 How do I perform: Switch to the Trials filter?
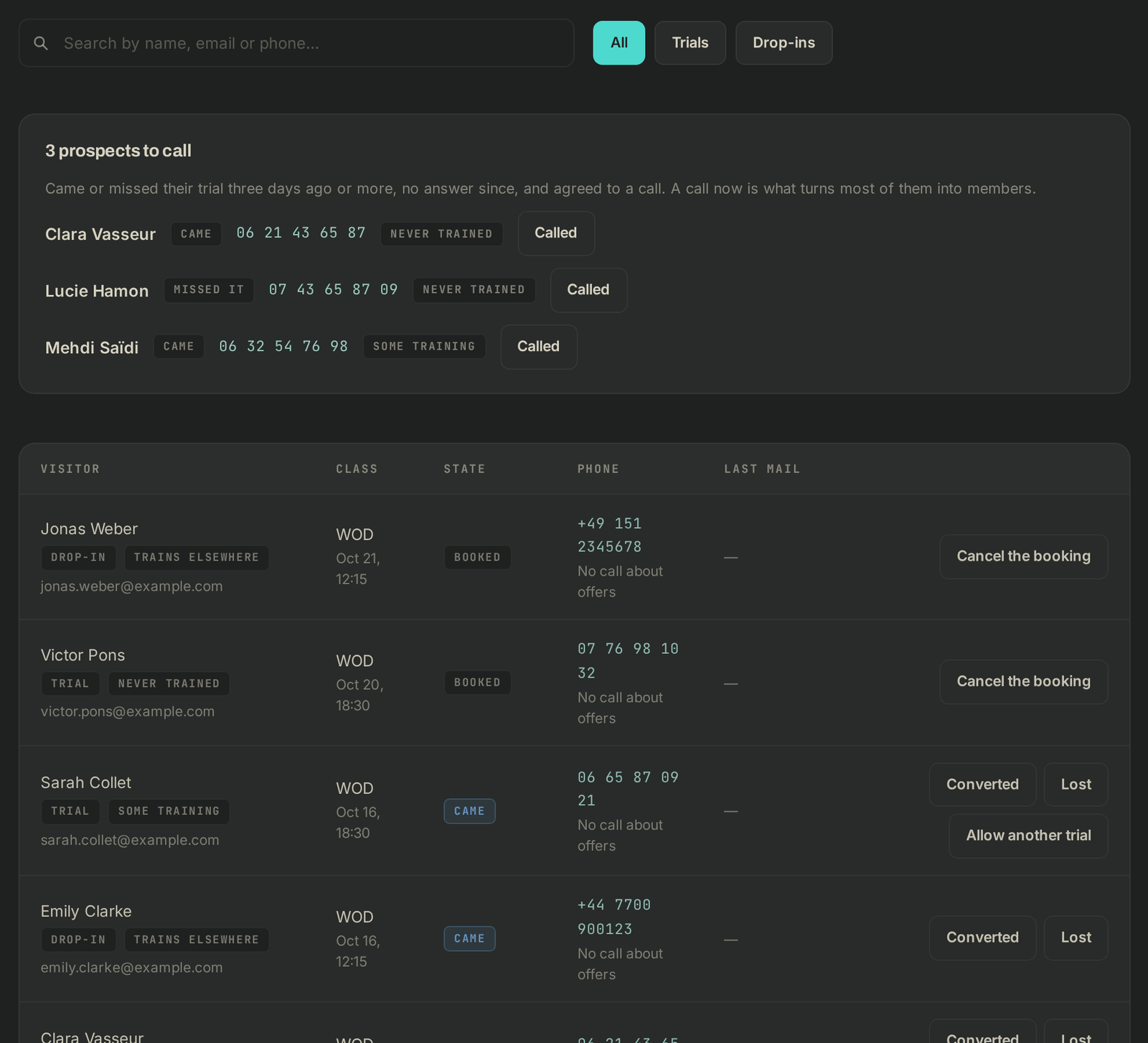coord(690,43)
